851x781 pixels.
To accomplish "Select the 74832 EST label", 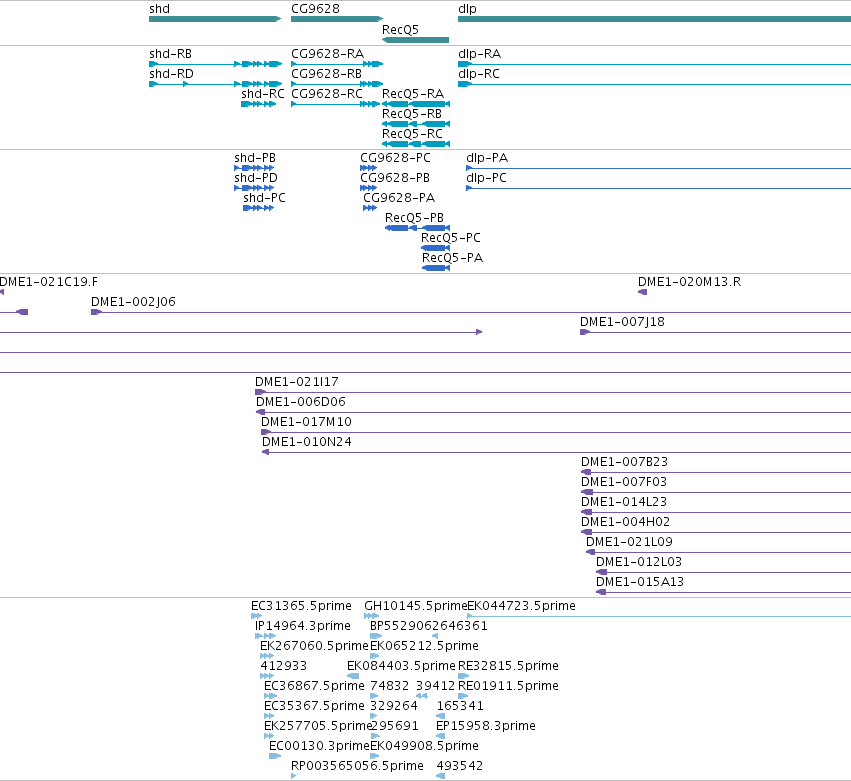I will [x=390, y=687].
